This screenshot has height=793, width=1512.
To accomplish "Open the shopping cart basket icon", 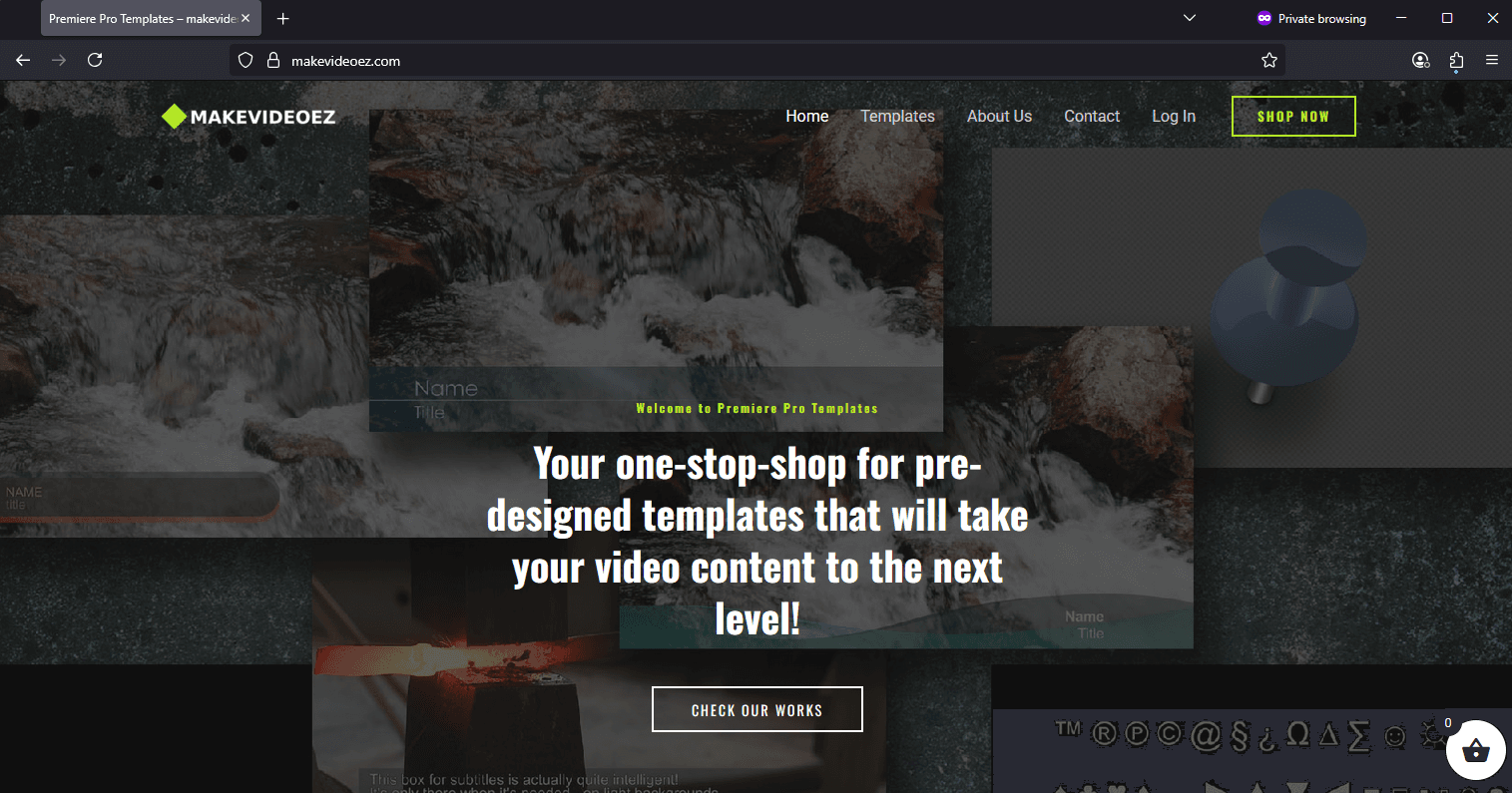I will click(x=1475, y=752).
